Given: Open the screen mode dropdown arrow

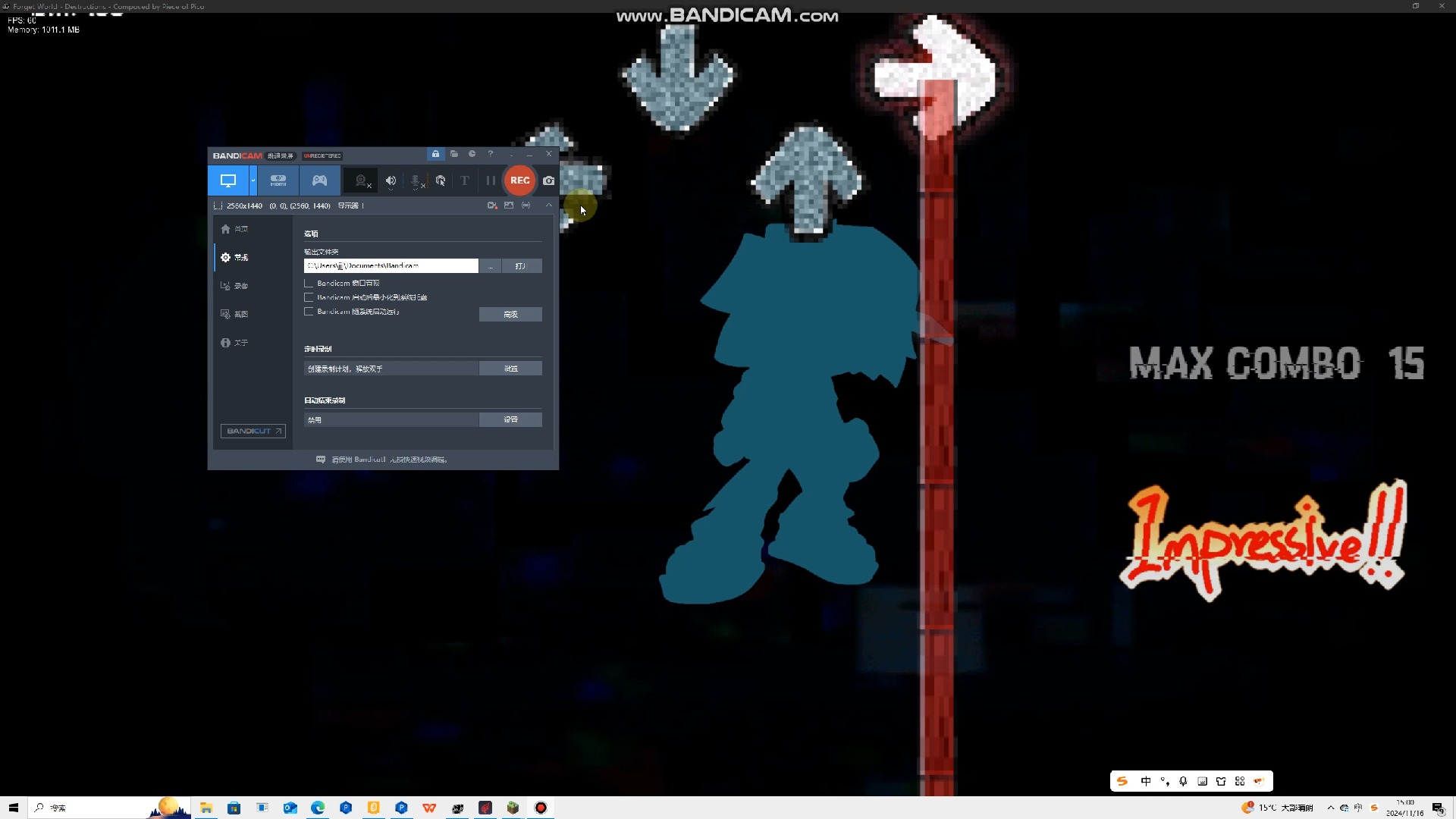Looking at the screenshot, I should 253,180.
